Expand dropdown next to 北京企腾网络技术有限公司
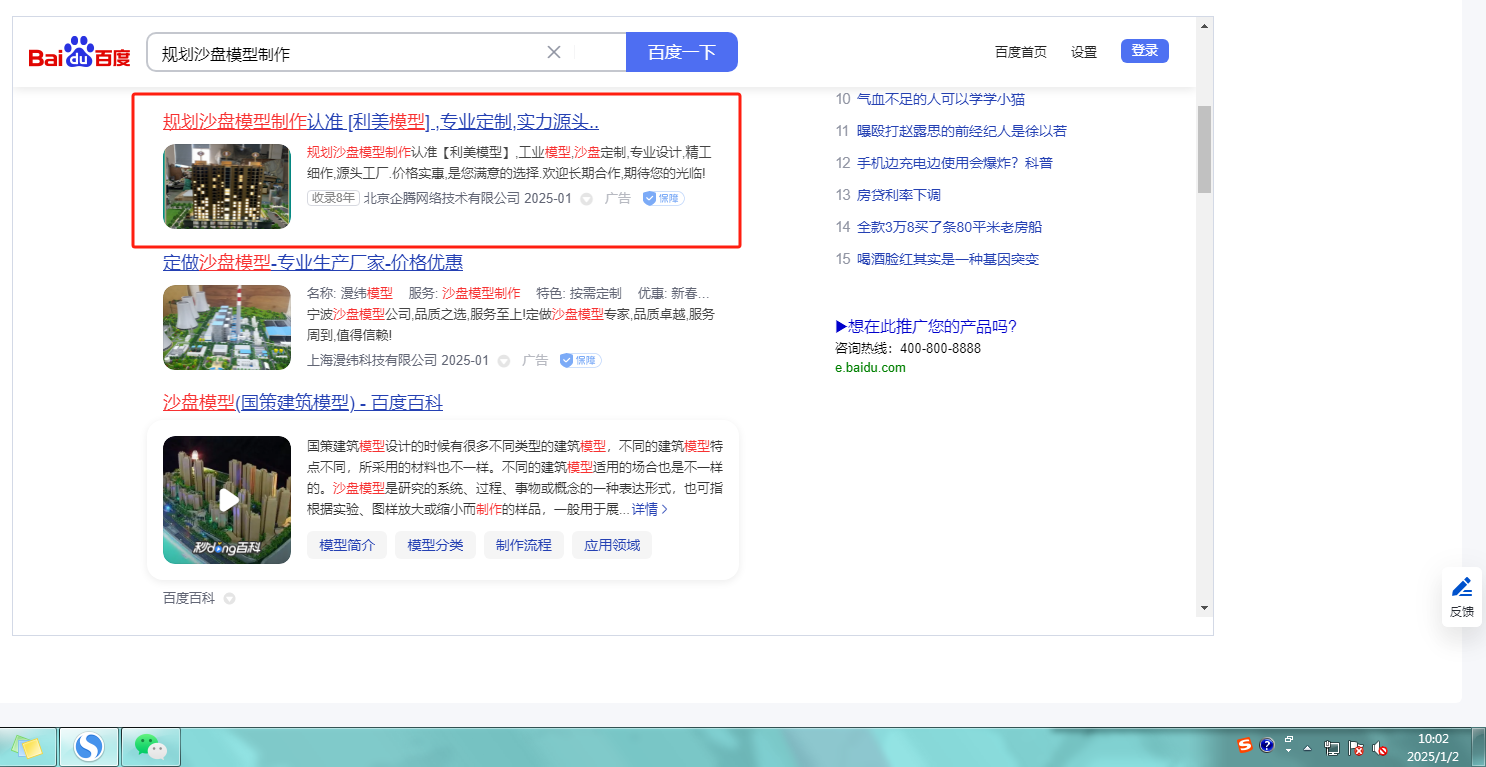The height and width of the screenshot is (767, 1486). (587, 199)
